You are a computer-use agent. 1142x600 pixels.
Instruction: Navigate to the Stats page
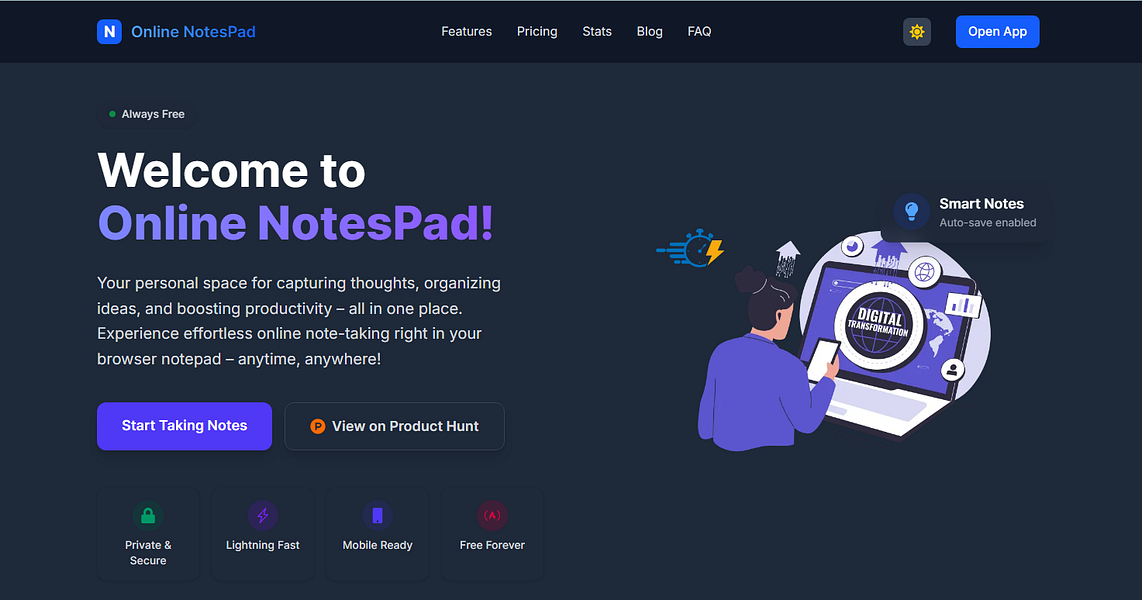click(x=597, y=31)
